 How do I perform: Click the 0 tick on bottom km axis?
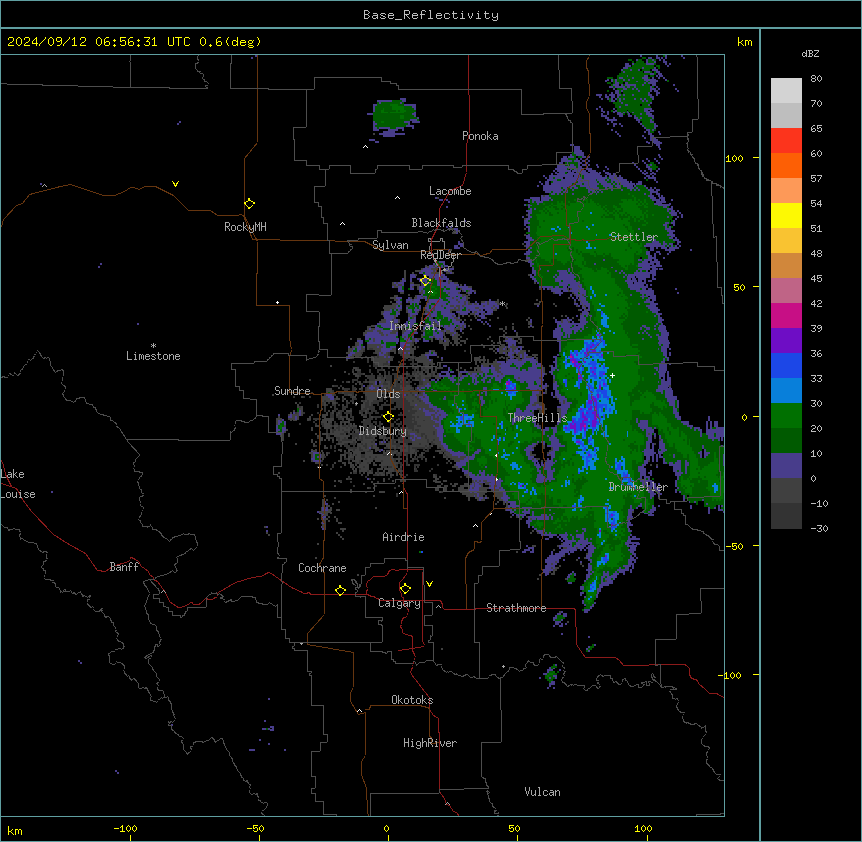[386, 829]
